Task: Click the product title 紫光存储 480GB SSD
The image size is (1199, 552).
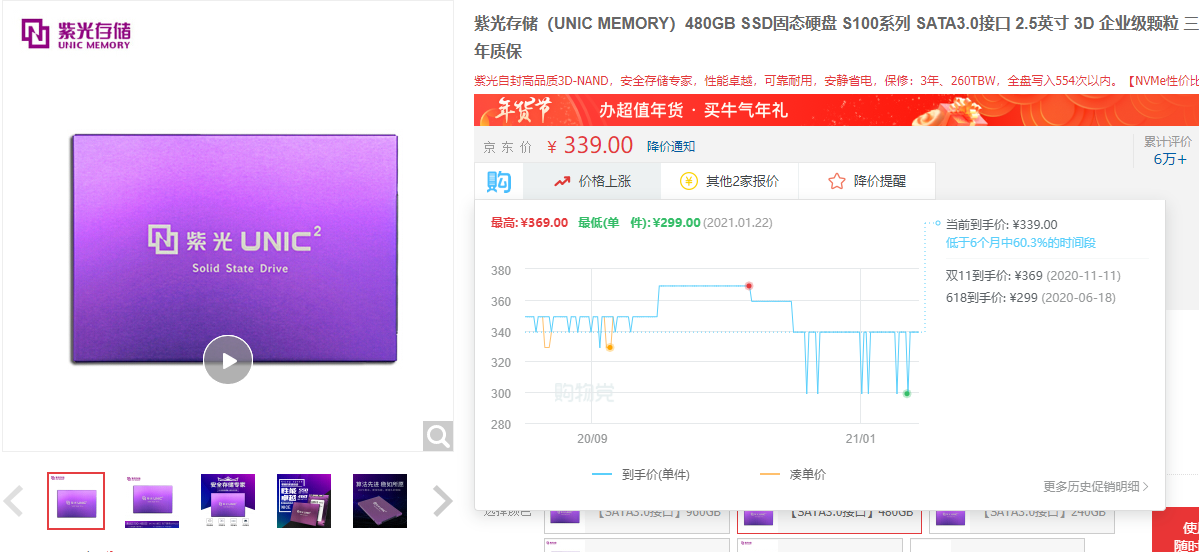Action: (x=836, y=37)
